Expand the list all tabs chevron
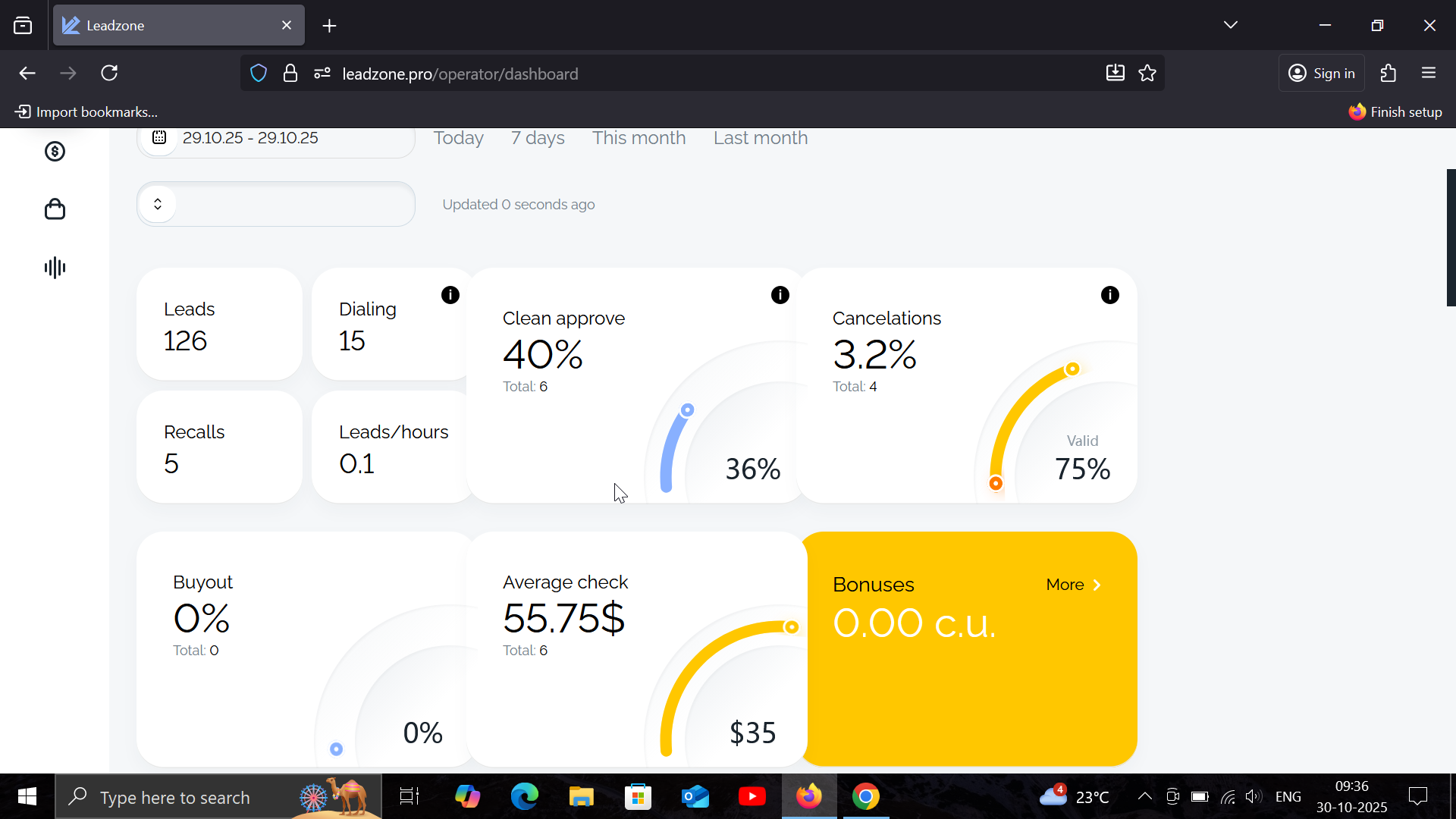 pos(1231,25)
